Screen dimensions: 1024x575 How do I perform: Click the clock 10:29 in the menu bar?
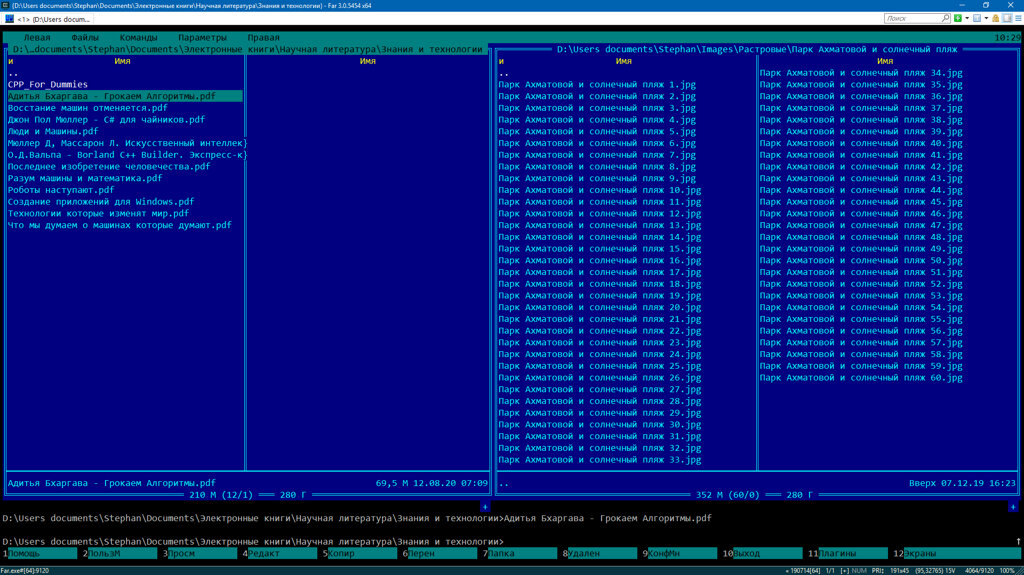[x=1007, y=37]
